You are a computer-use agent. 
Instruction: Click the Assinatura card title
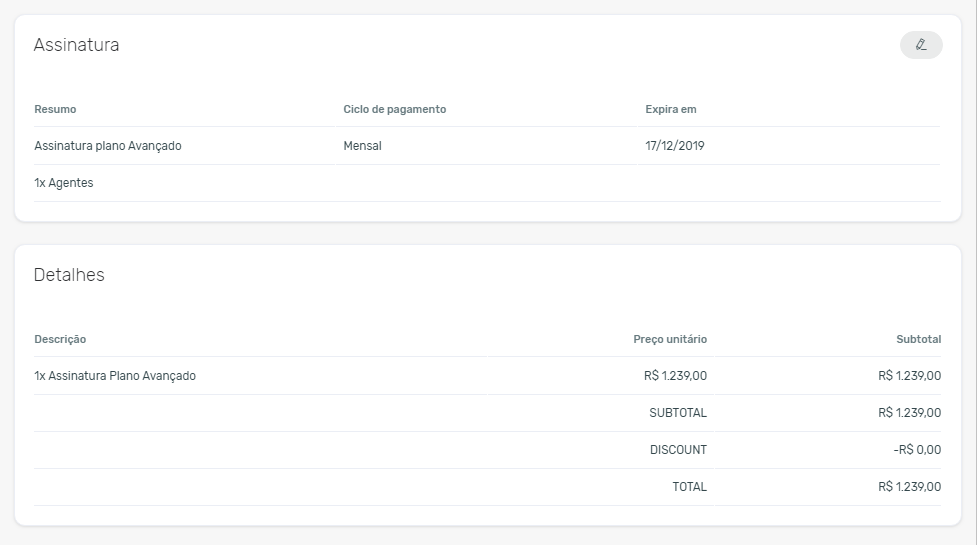click(x=76, y=45)
